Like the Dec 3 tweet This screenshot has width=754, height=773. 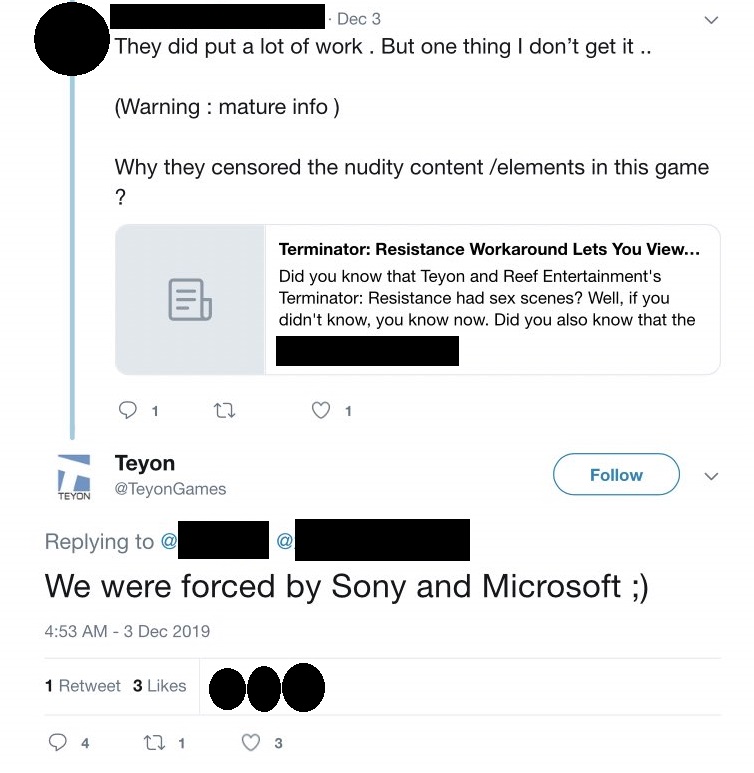(322, 410)
